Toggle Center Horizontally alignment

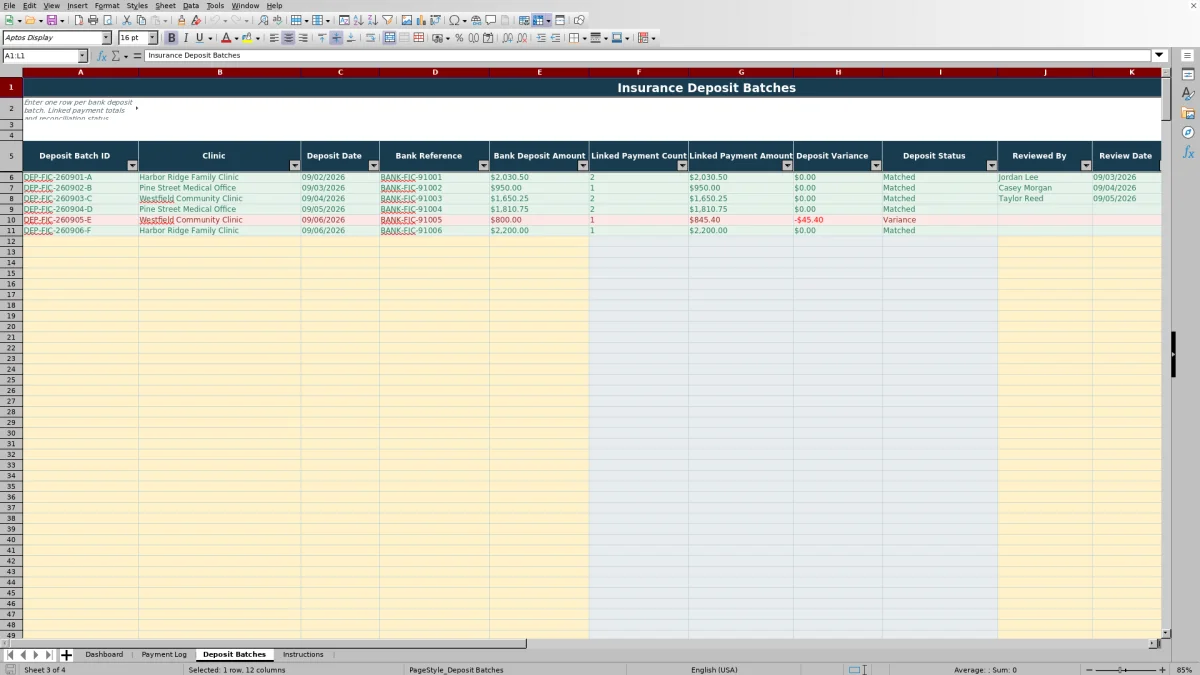point(288,38)
